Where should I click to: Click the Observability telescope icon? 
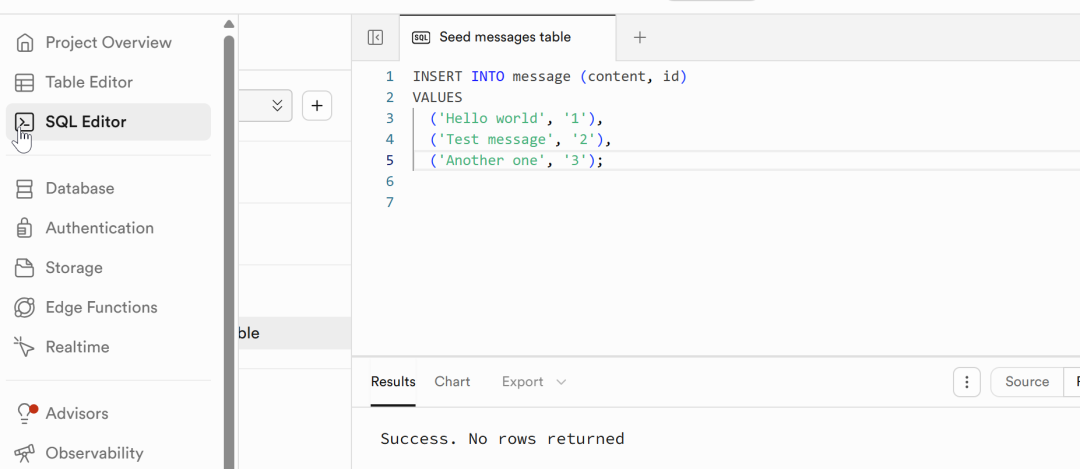(25, 454)
